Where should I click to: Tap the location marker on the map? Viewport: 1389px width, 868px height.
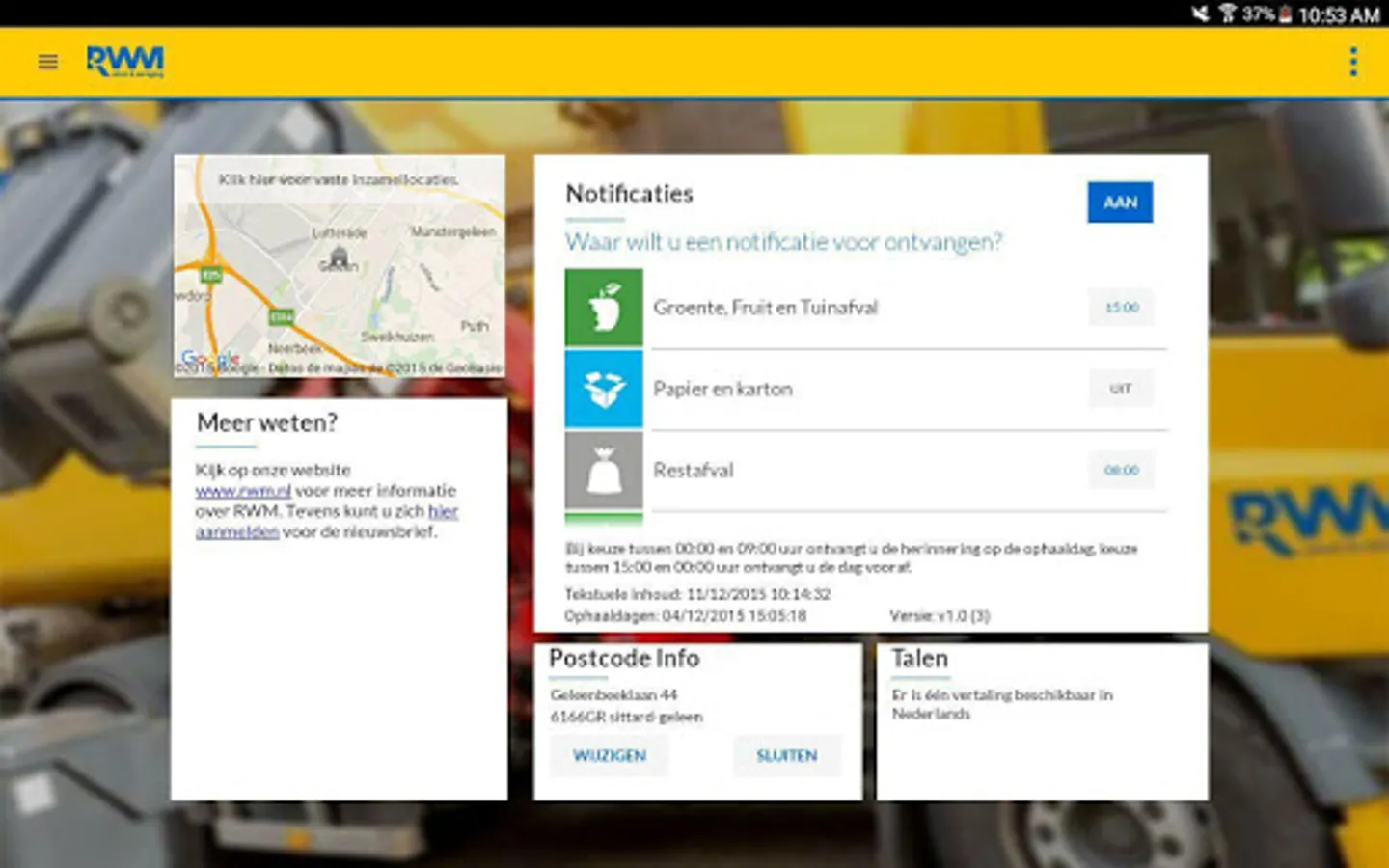[x=339, y=258]
